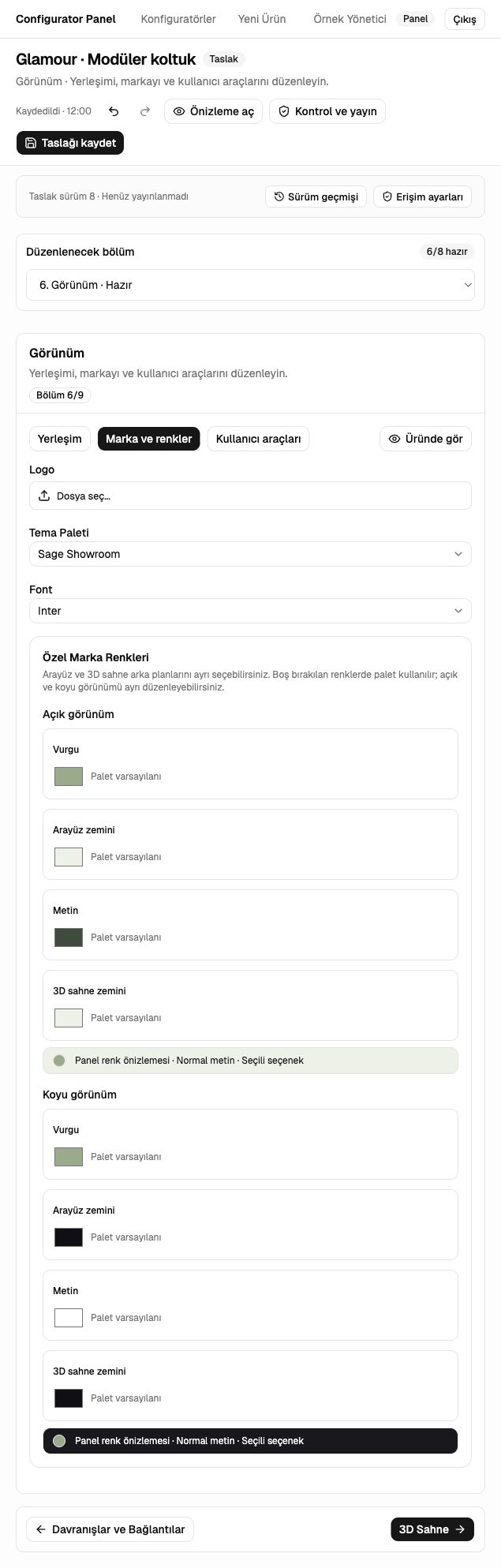Click the Configurator Panel brand title
Image resolution: width=501 pixels, height=1568 pixels.
tap(65, 19)
